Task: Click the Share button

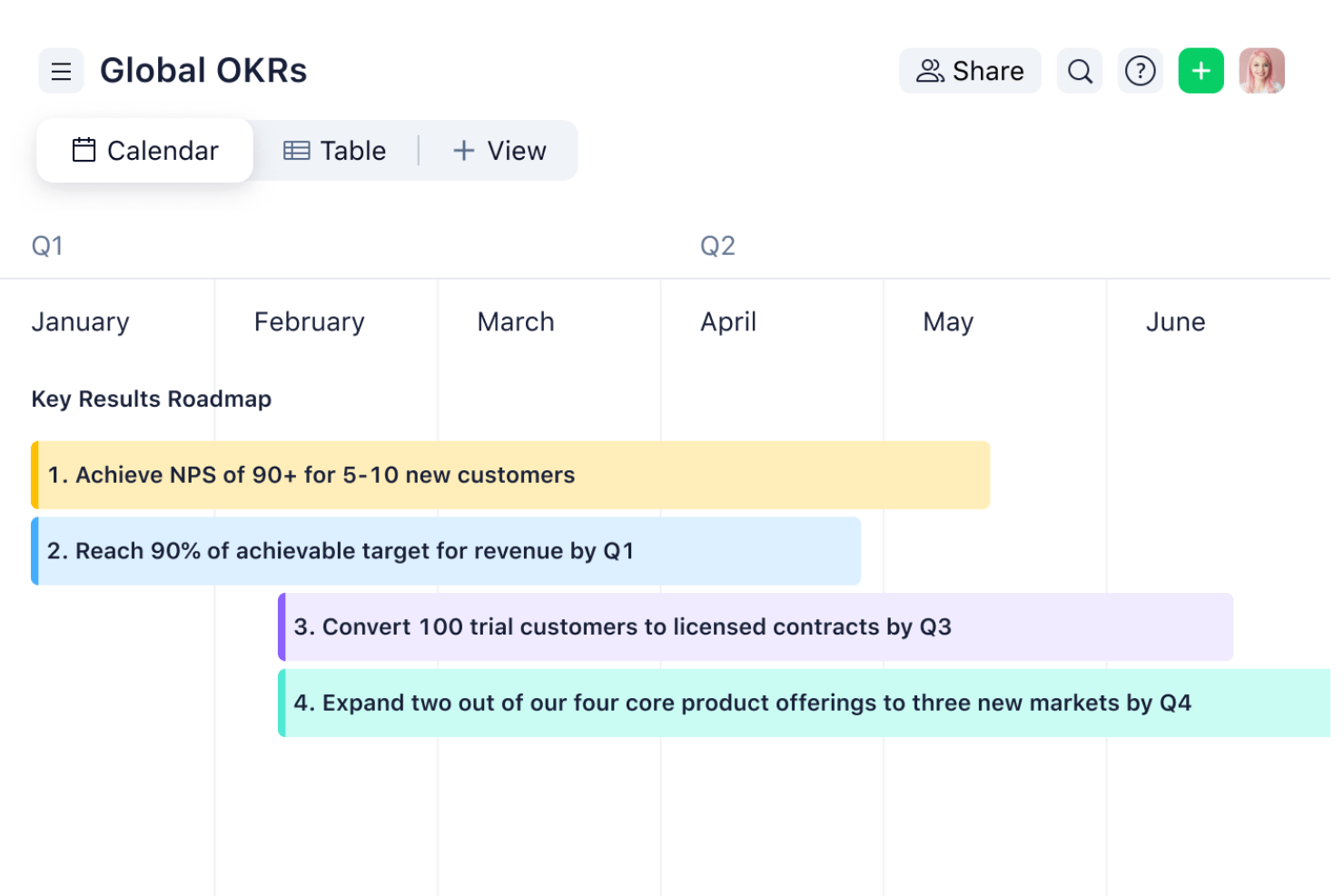Action: [x=970, y=71]
